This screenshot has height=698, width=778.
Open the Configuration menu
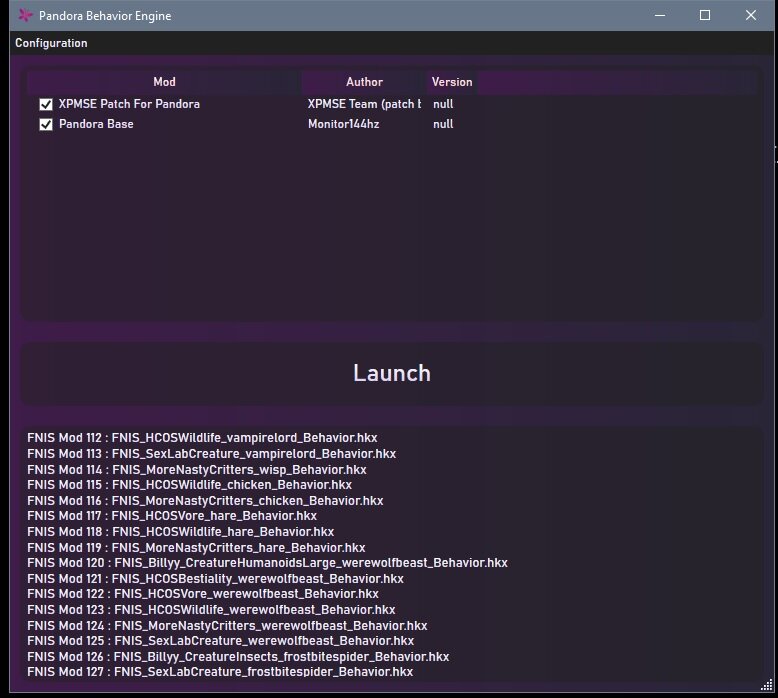pos(51,43)
